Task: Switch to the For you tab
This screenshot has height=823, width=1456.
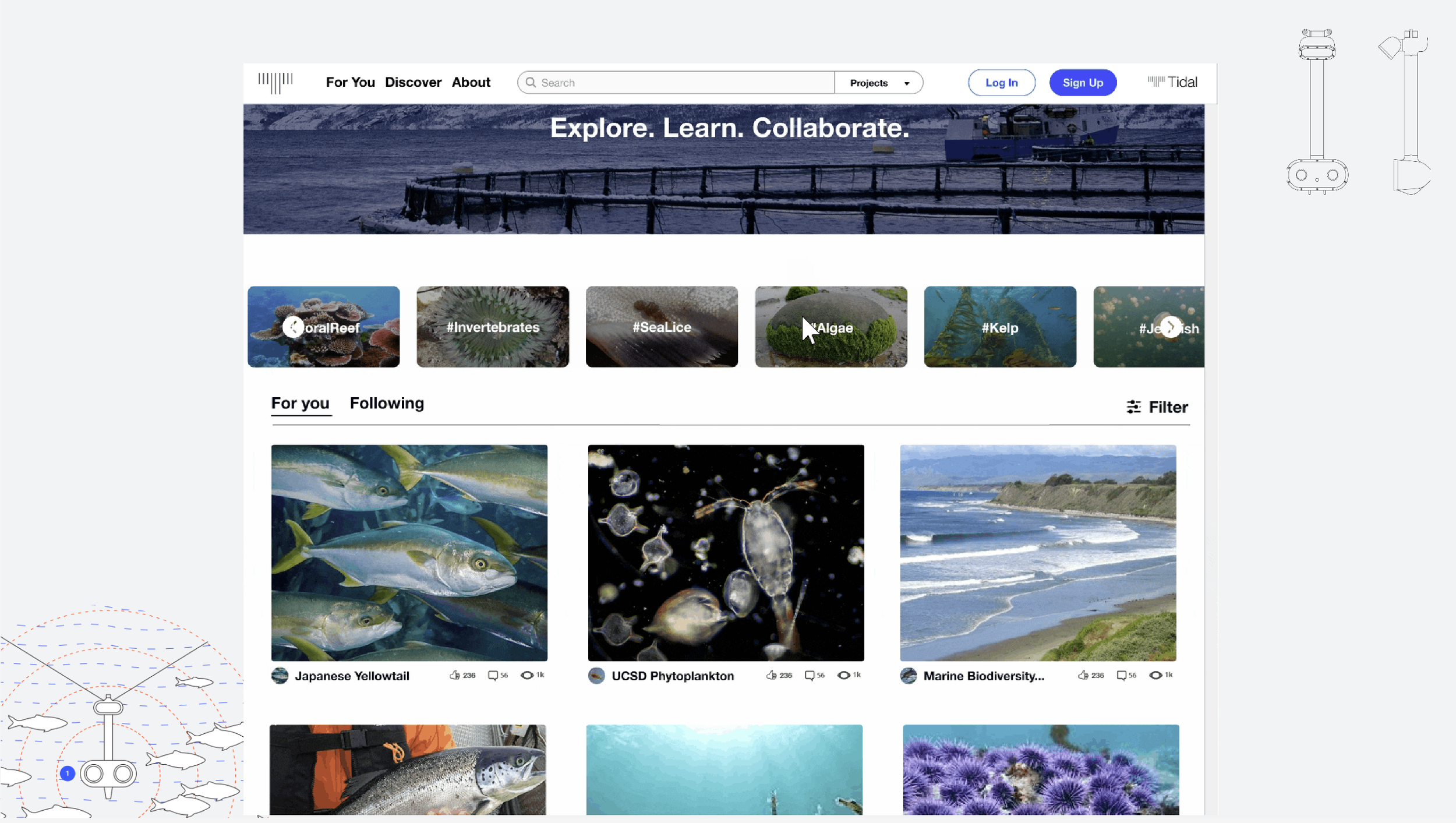Action: click(301, 404)
